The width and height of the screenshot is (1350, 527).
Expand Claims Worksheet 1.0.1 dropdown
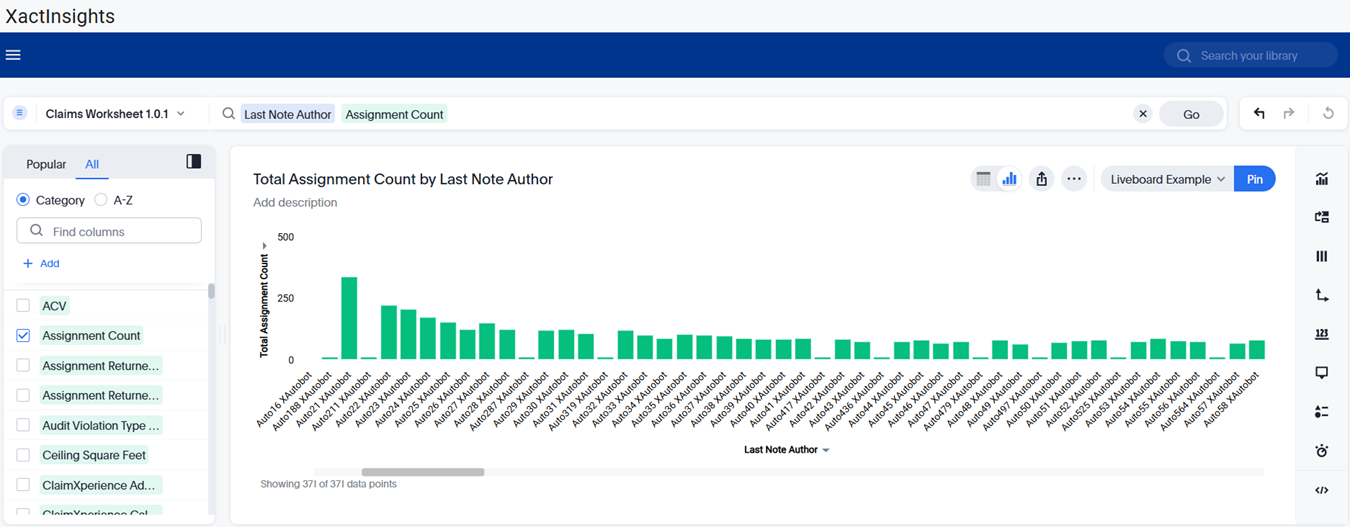[115, 114]
